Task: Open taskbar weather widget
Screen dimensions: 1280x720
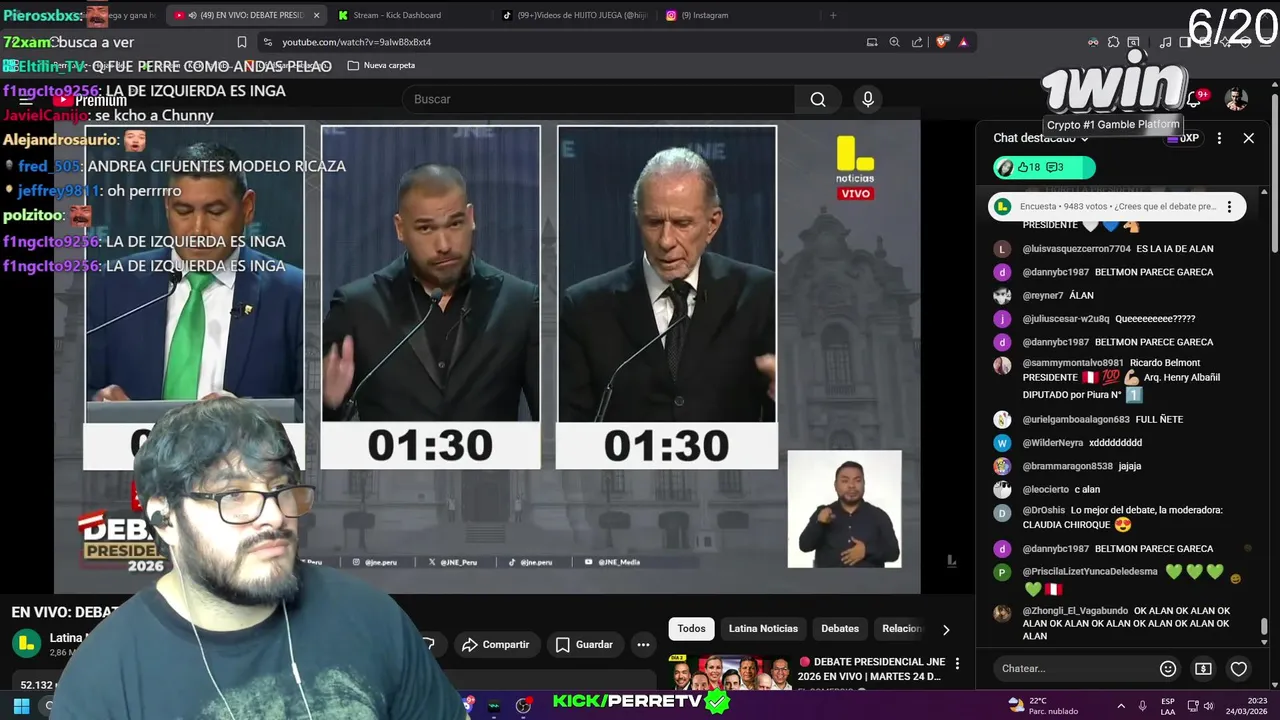Action: pos(1043,706)
